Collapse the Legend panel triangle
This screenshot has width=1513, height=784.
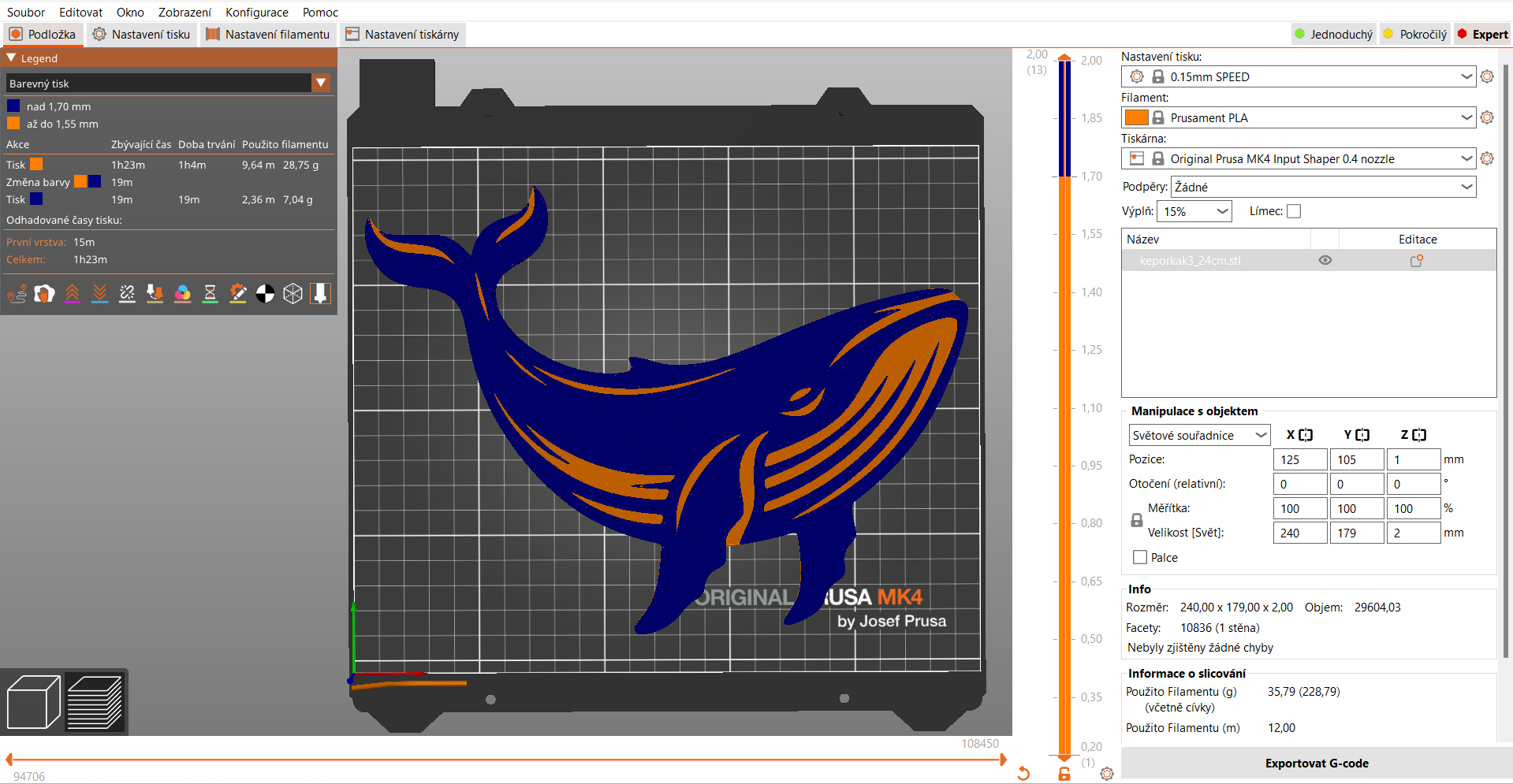[x=11, y=58]
